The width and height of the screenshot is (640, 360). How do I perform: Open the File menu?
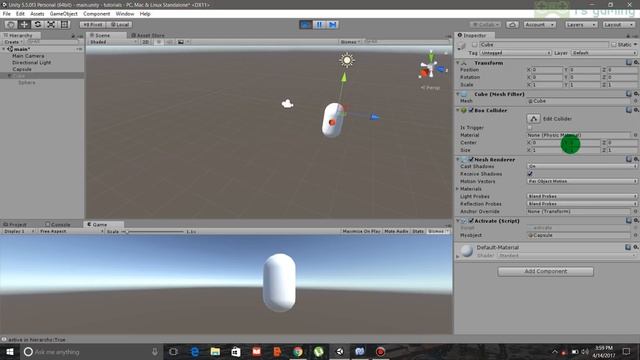(x=7, y=13)
